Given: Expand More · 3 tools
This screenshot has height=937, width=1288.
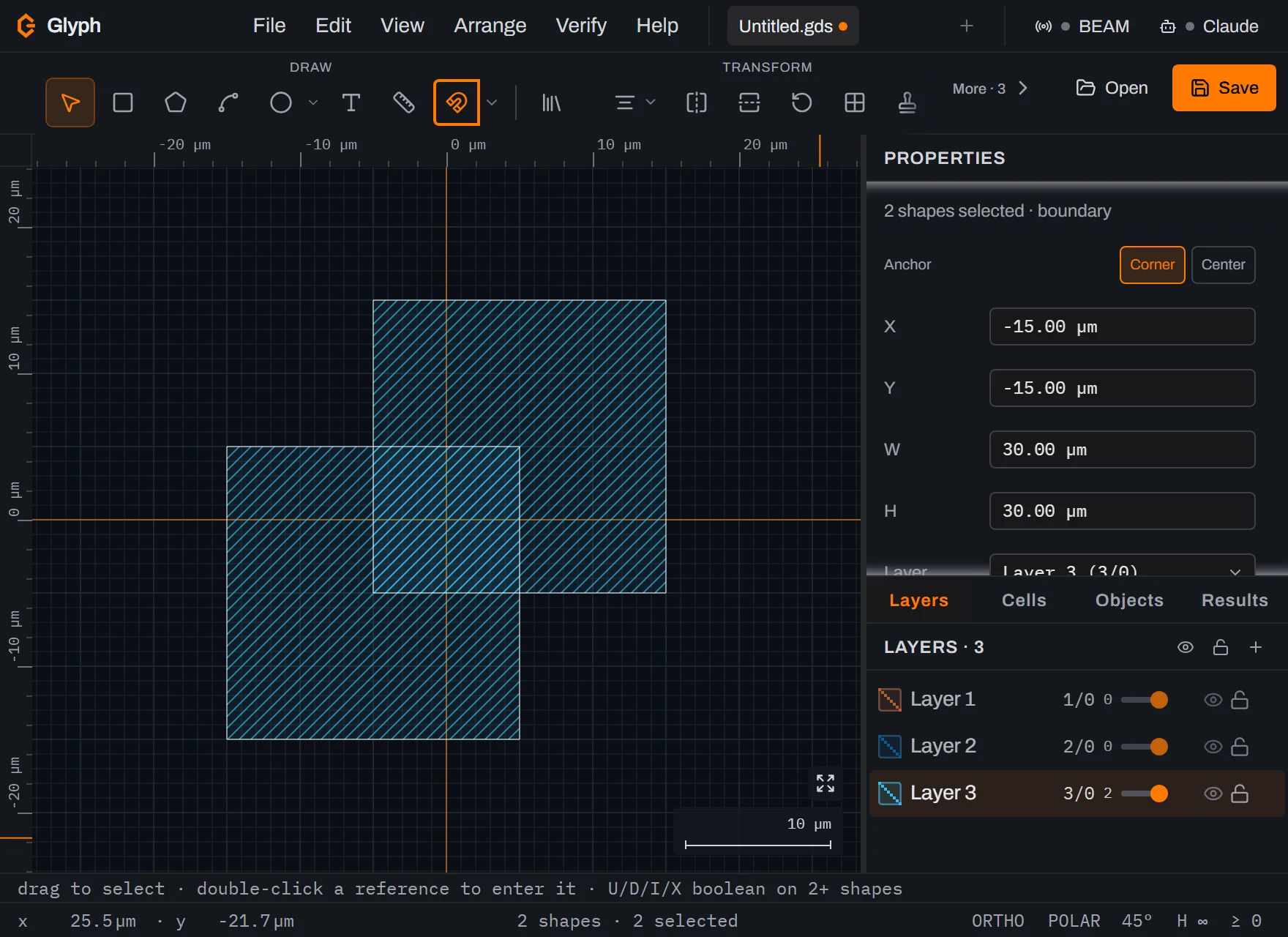Looking at the screenshot, I should [x=990, y=89].
